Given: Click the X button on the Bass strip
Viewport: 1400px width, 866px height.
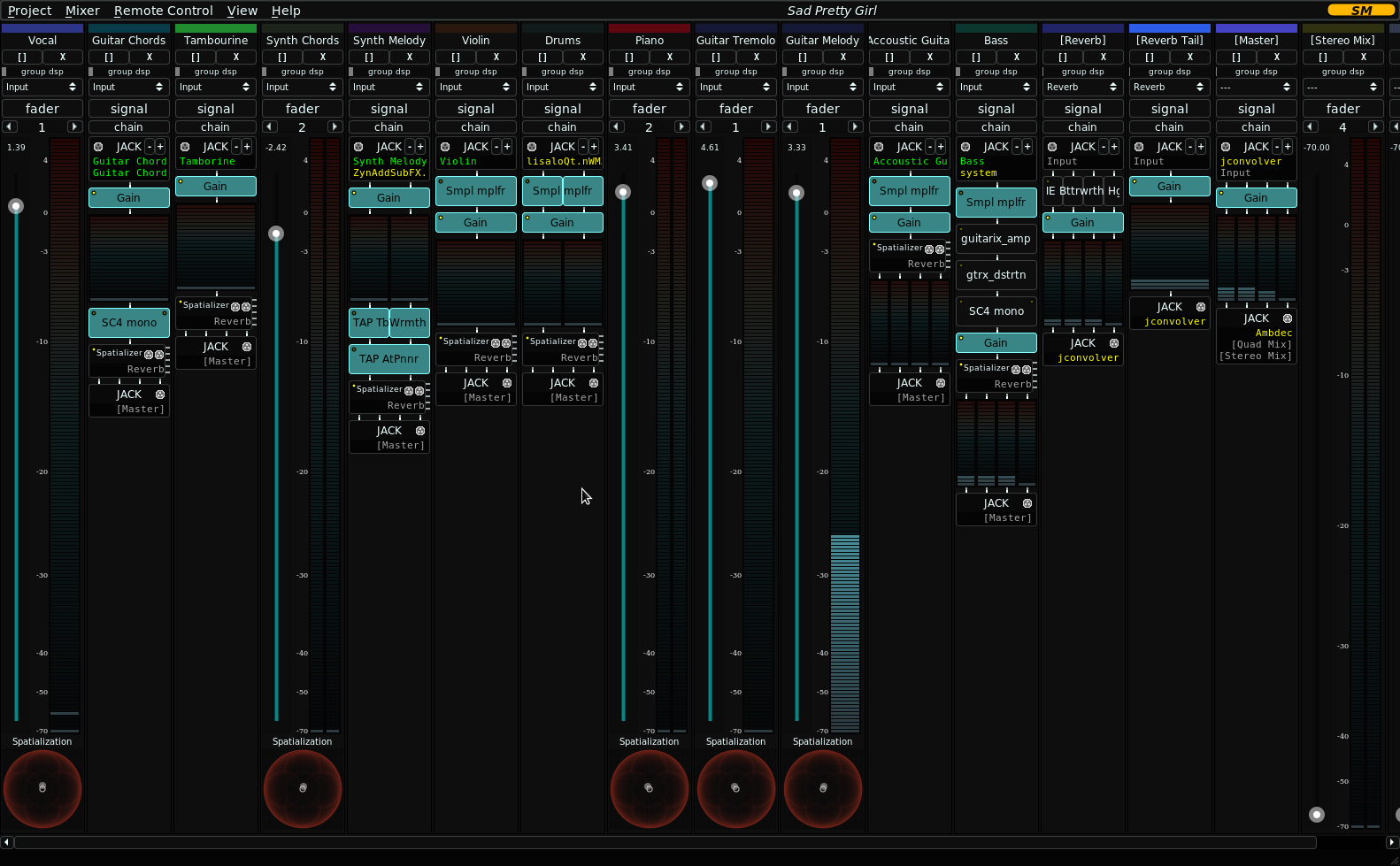Looking at the screenshot, I should [x=1017, y=57].
